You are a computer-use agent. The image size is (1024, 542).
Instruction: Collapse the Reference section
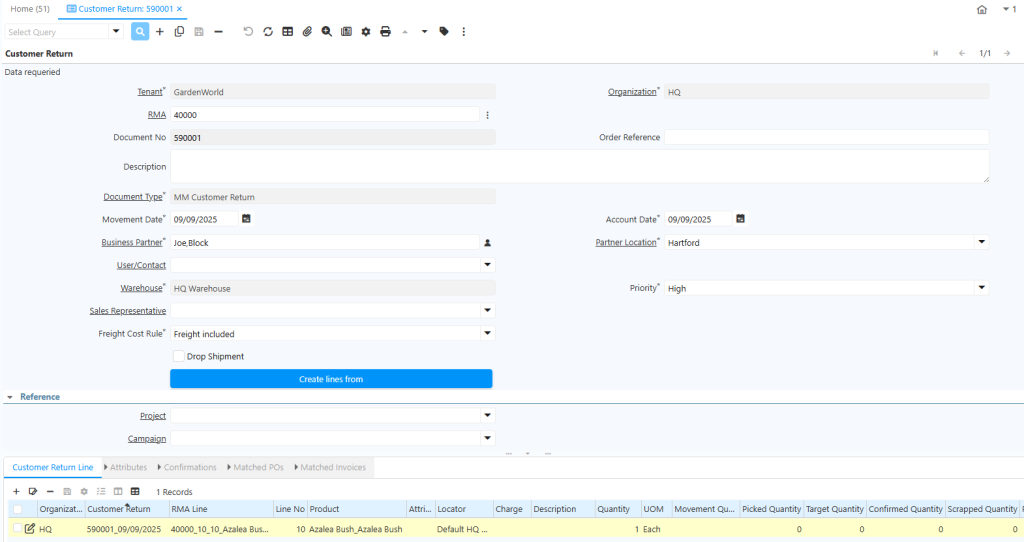coord(10,397)
